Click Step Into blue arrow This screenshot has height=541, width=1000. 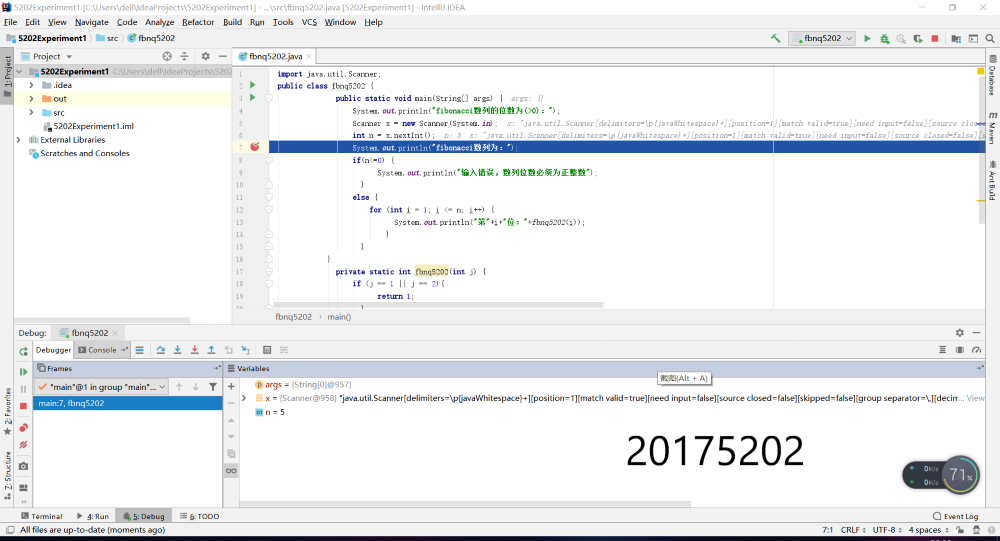(x=177, y=350)
